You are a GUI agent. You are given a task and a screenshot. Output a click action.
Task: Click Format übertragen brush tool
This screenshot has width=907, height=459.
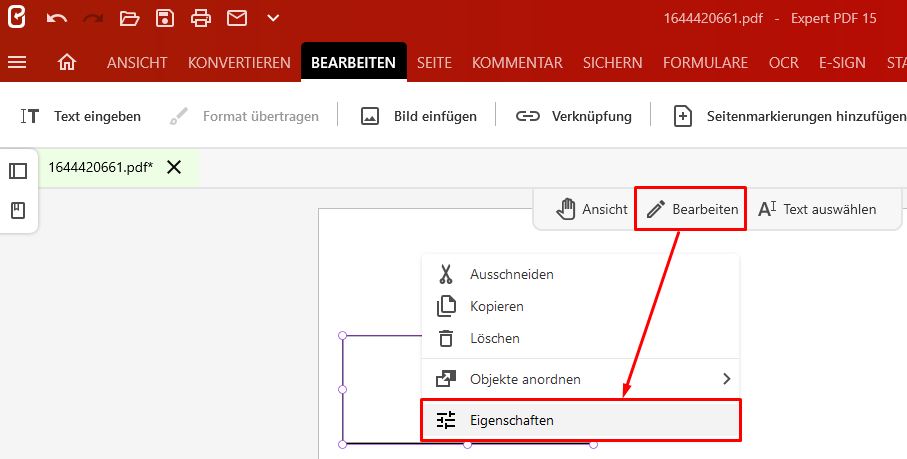point(244,116)
